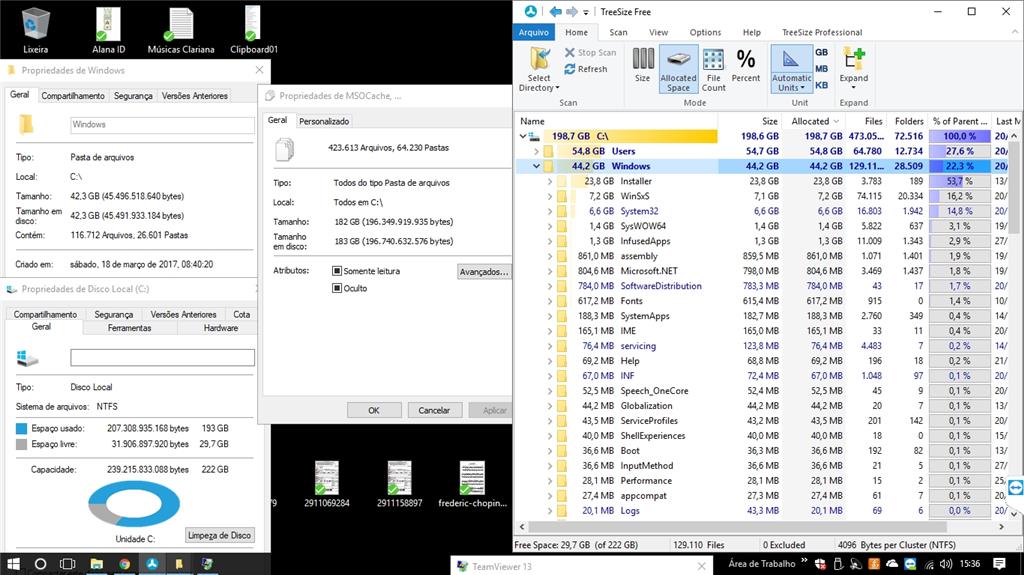Set unit to MB

tap(822, 69)
